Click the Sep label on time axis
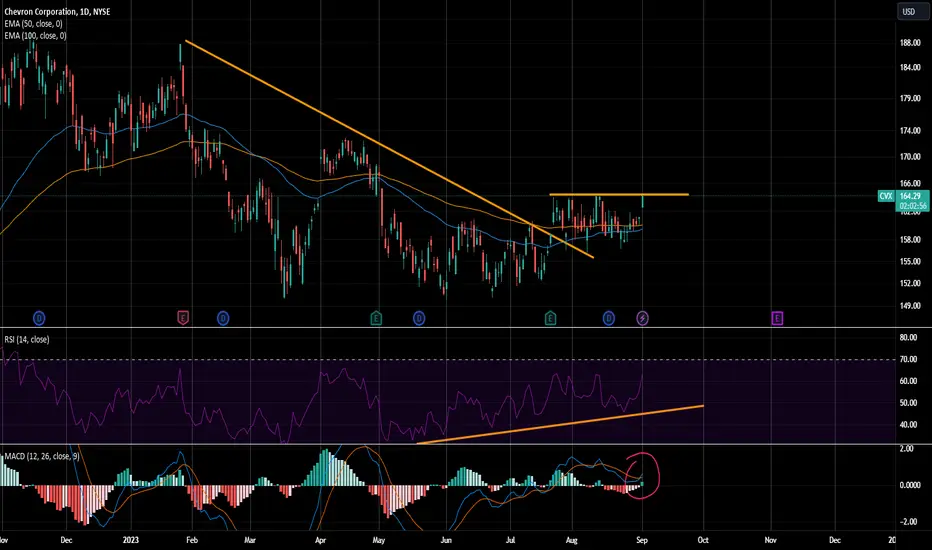Image resolution: width=932 pixels, height=550 pixels. [642, 540]
